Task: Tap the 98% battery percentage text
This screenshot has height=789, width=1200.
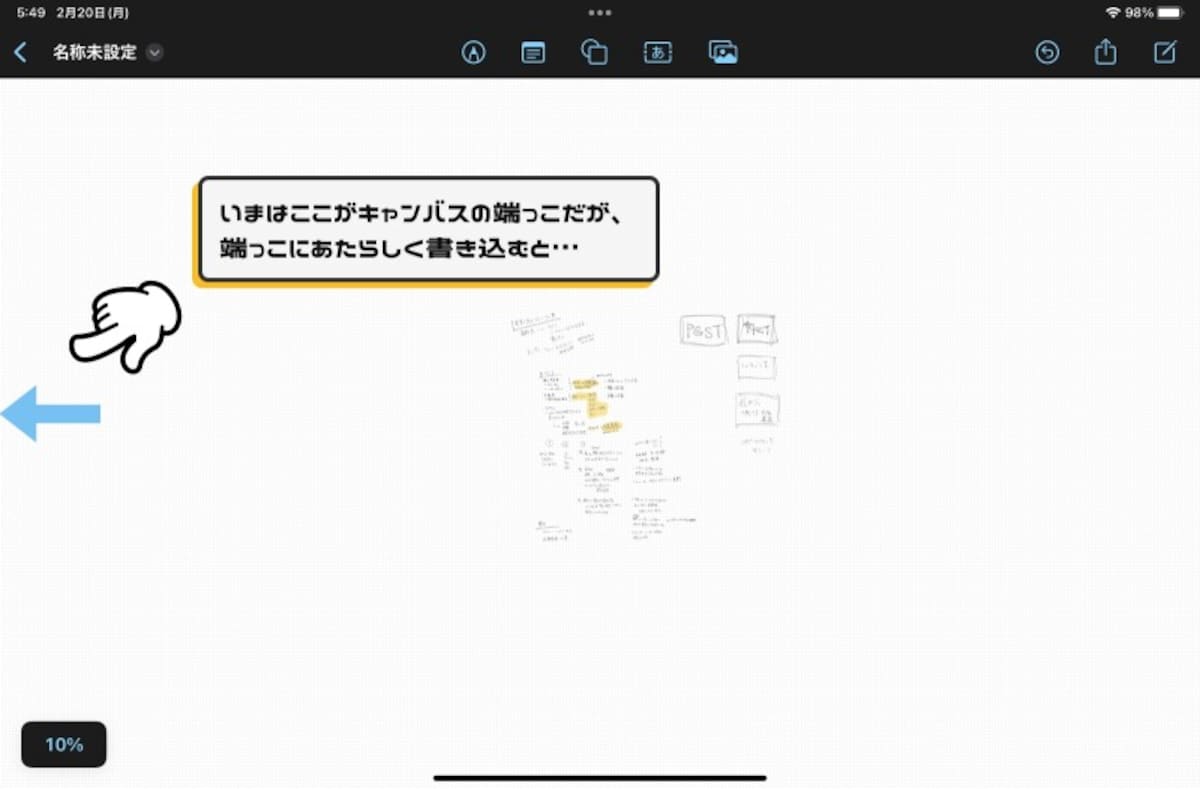Action: (1139, 13)
